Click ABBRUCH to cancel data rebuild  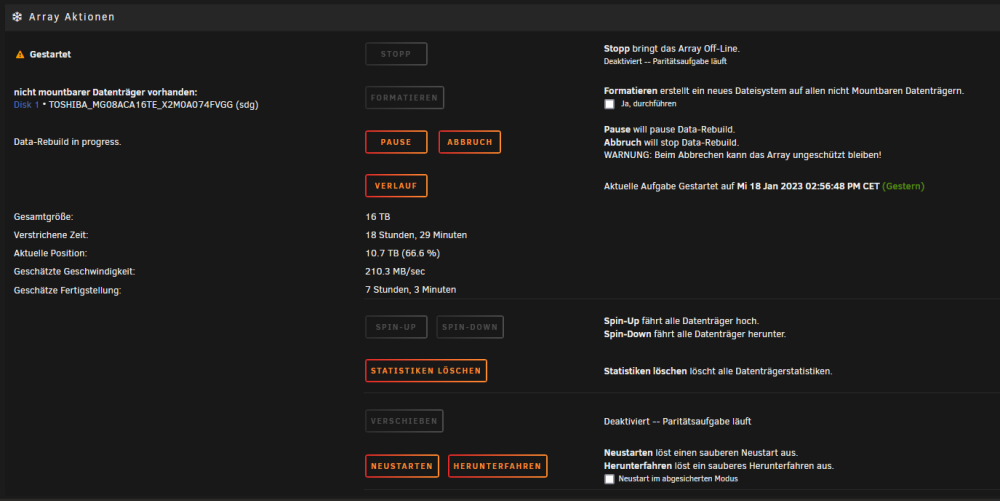(469, 142)
